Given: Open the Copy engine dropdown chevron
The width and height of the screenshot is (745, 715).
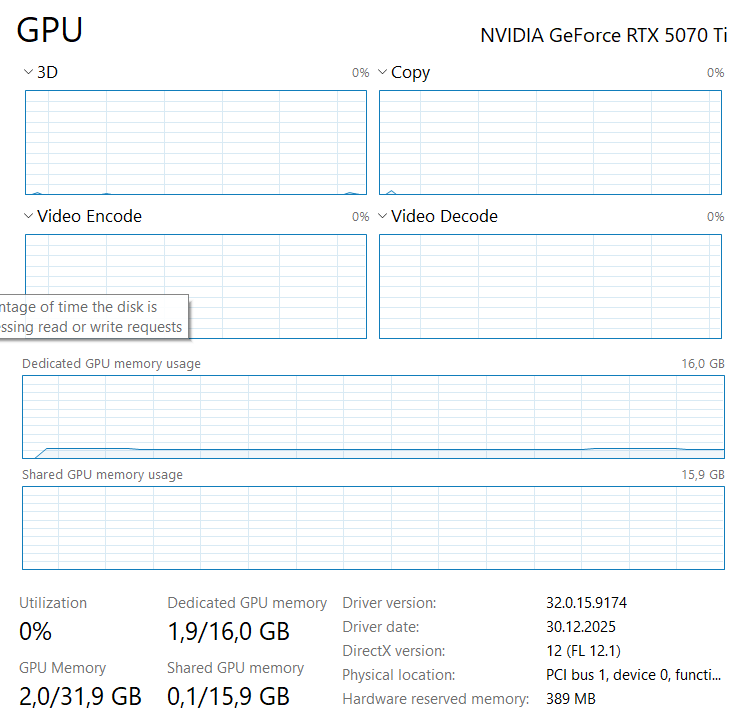Looking at the screenshot, I should tap(382, 72).
